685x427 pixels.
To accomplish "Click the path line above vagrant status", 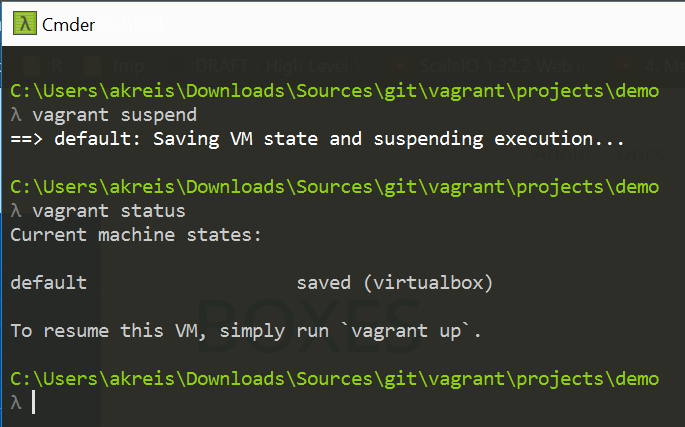I will 334,187.
